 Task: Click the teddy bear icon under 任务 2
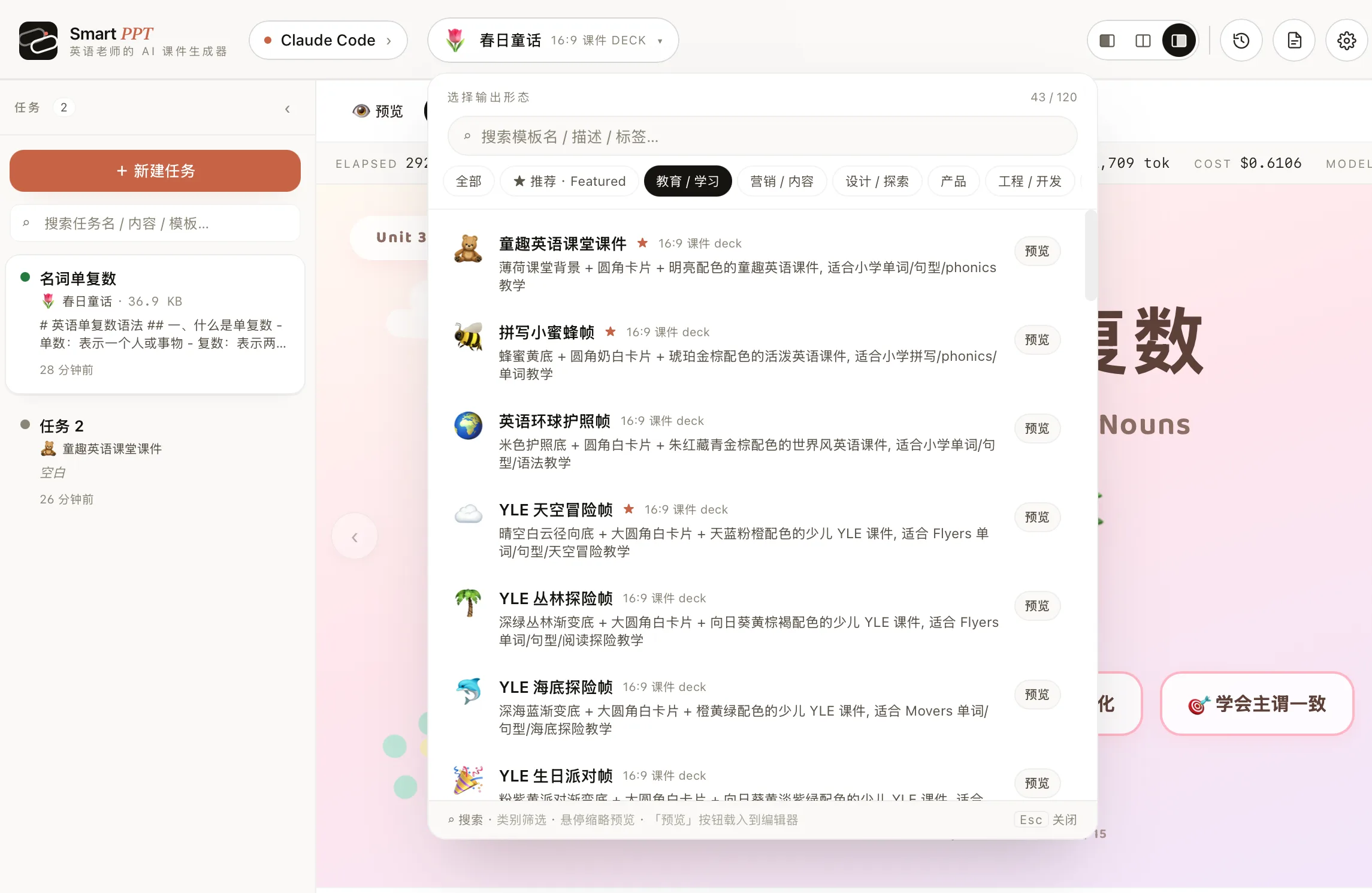[48, 448]
